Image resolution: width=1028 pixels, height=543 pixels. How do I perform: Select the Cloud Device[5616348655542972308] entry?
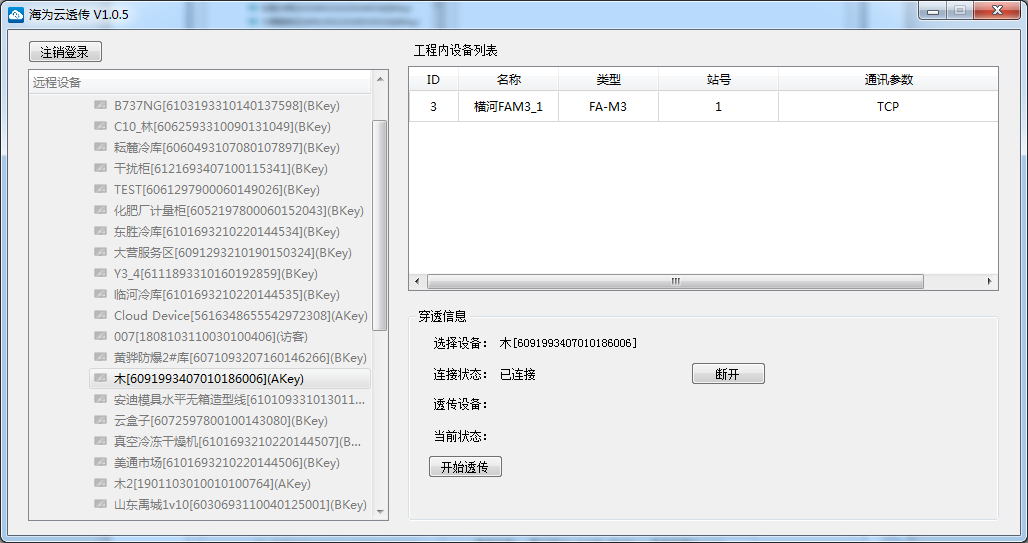pos(241,315)
